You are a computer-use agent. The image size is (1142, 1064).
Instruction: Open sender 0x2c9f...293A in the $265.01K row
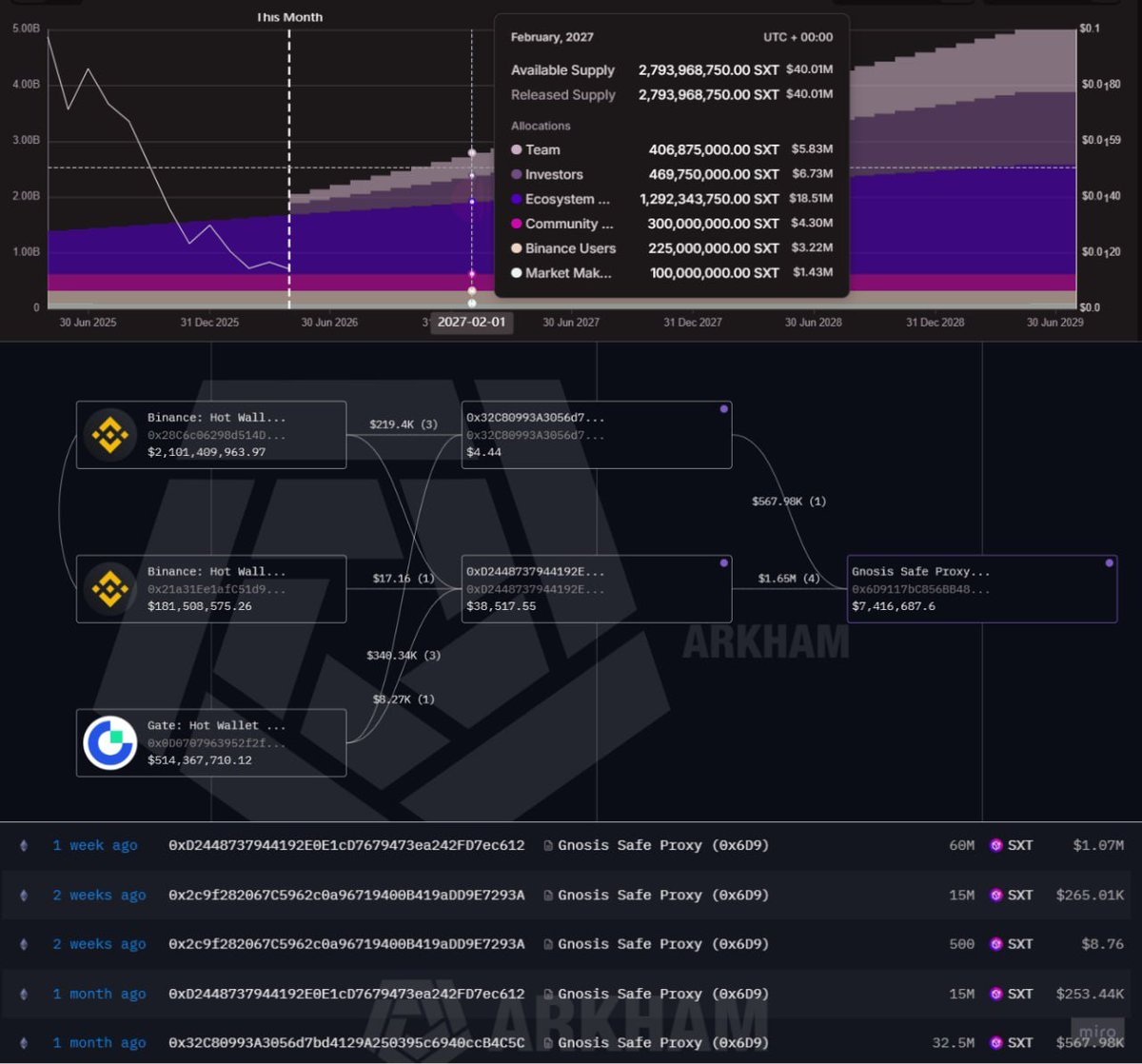pos(346,895)
